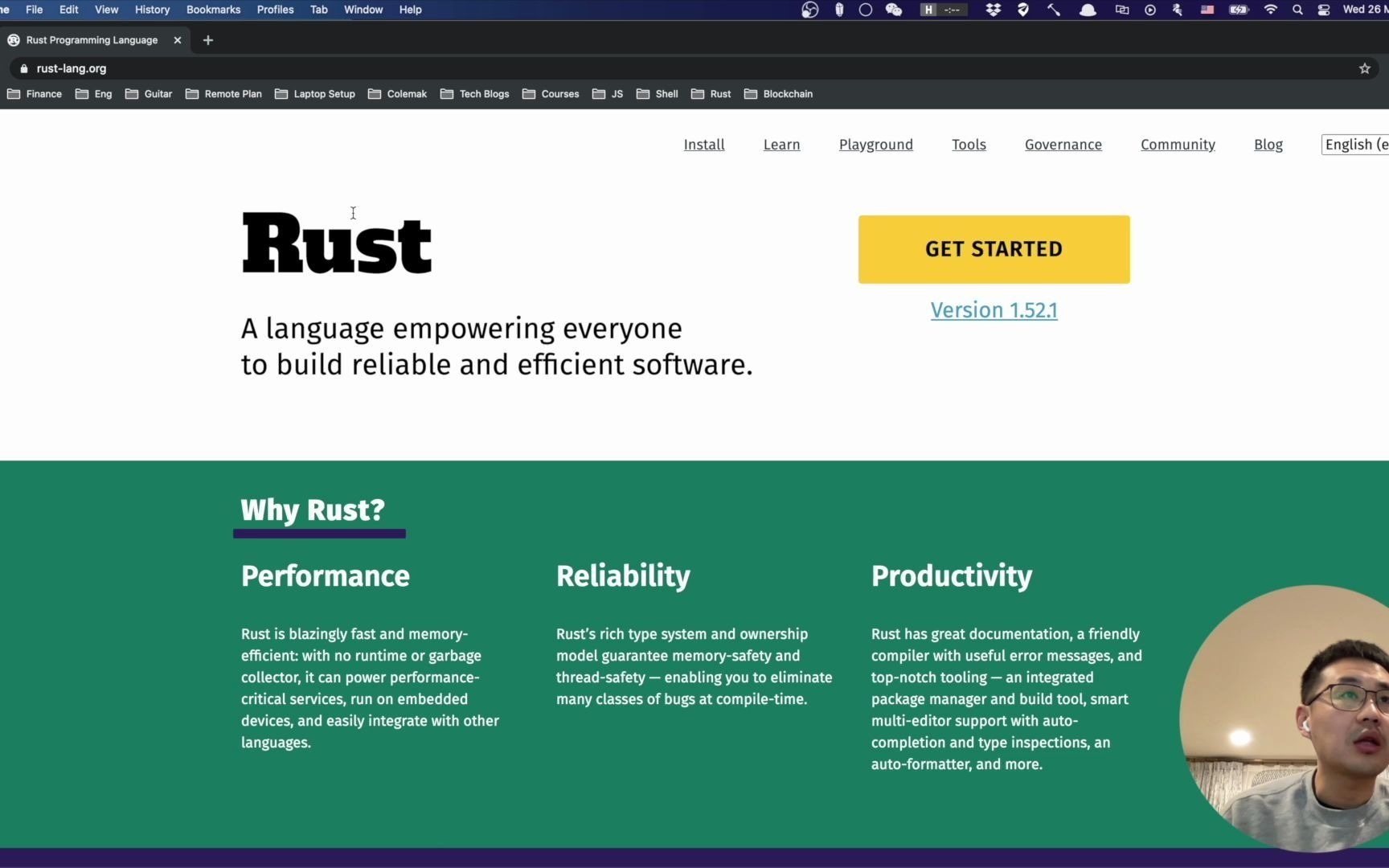The width and height of the screenshot is (1389, 868).
Task: Go to the Install page link
Action: pyautogui.click(x=704, y=145)
